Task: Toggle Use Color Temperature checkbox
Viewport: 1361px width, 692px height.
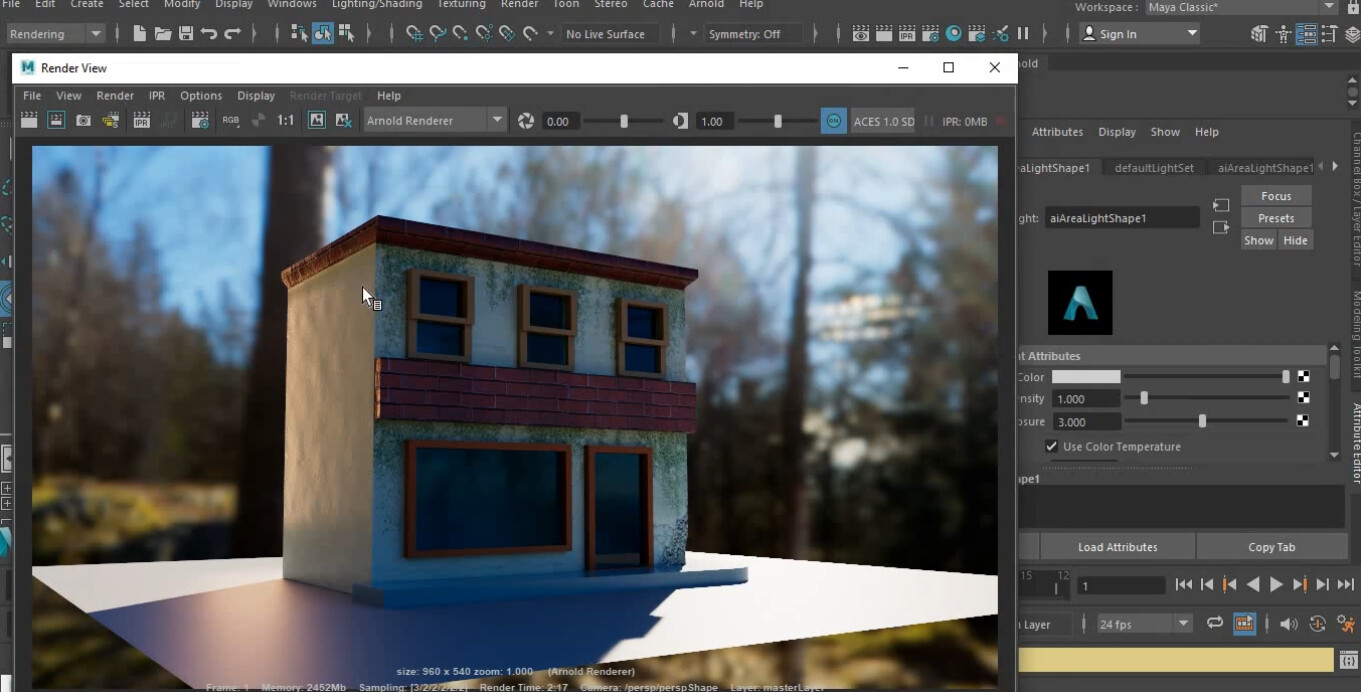Action: pyautogui.click(x=1051, y=447)
